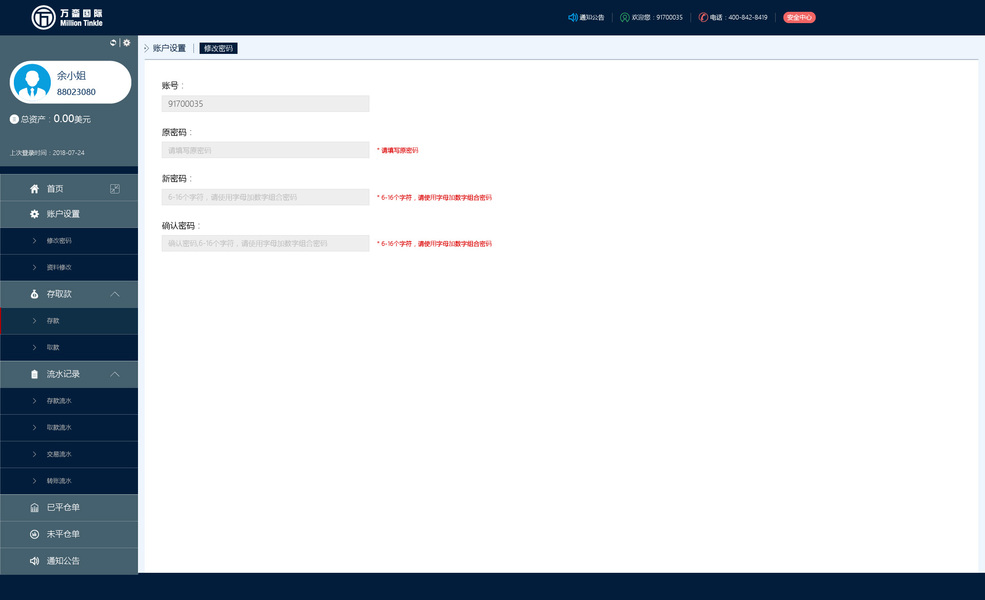Collapse the 流水记录 section chevron
The width and height of the screenshot is (985, 600).
pos(115,374)
